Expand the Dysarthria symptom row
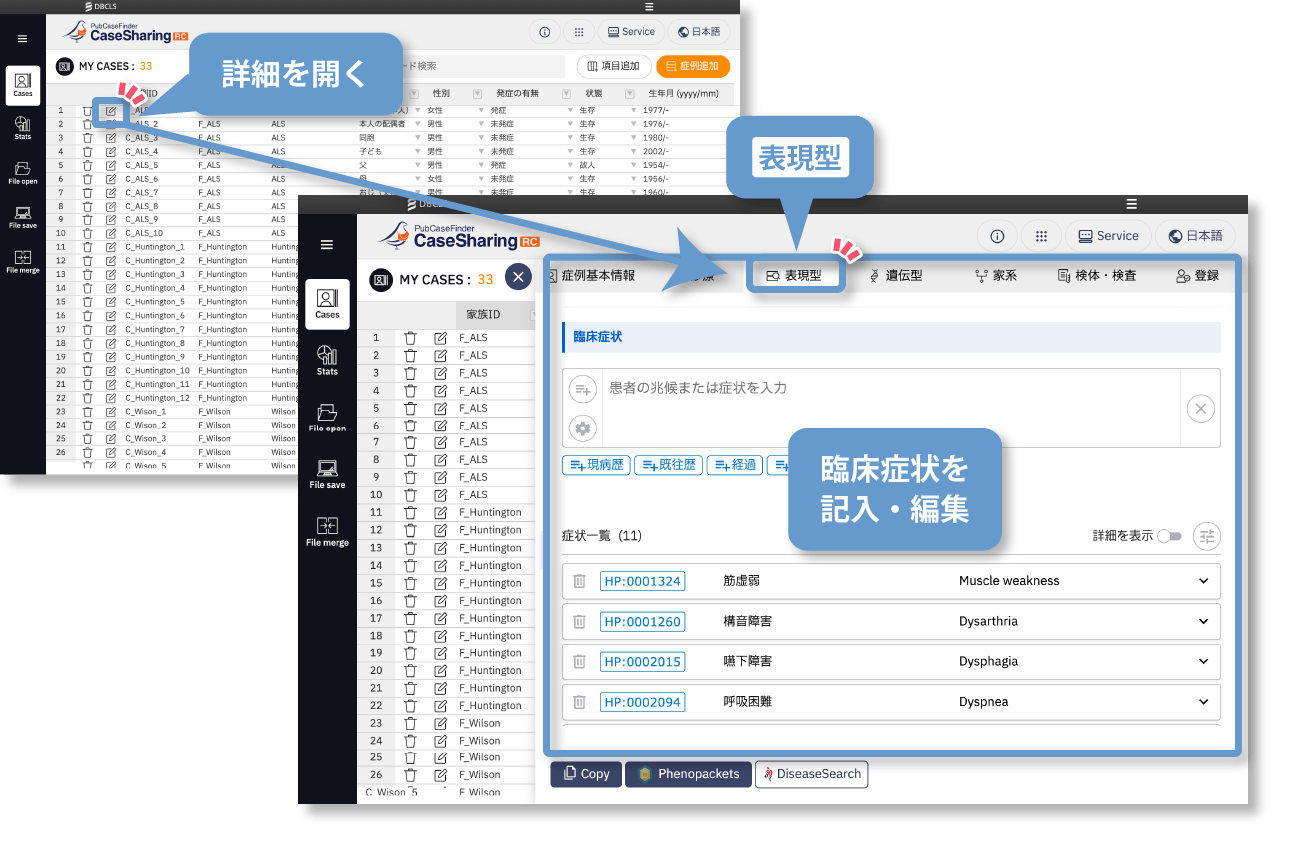This screenshot has width=1300, height=860. point(1203,621)
